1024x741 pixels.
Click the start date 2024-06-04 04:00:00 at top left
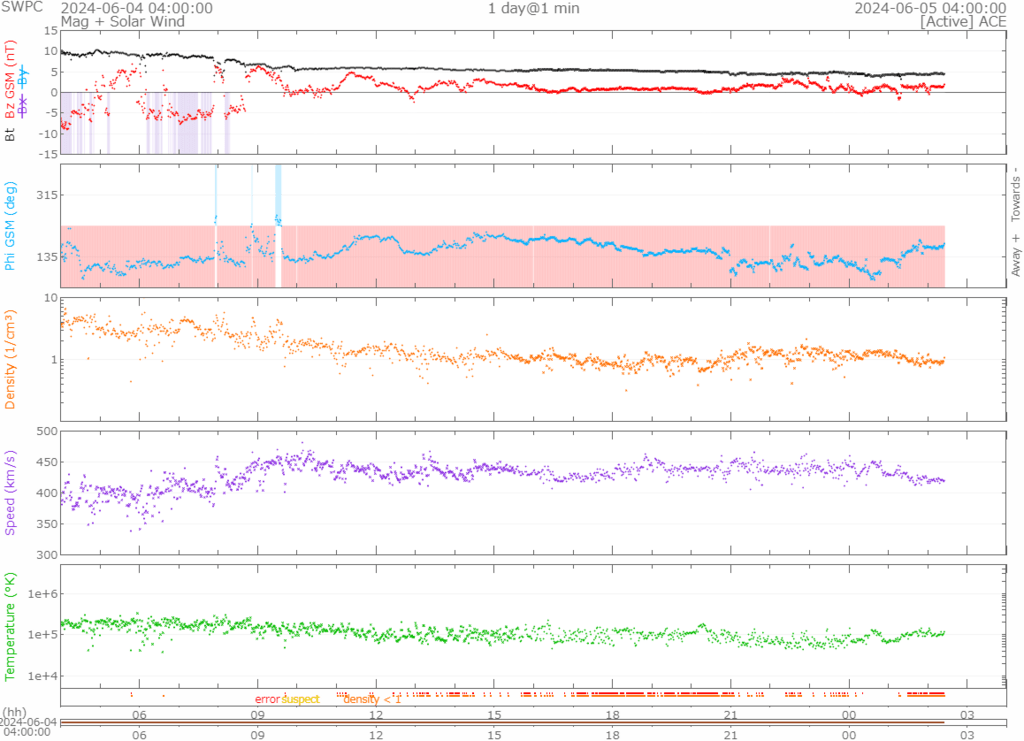[136, 8]
